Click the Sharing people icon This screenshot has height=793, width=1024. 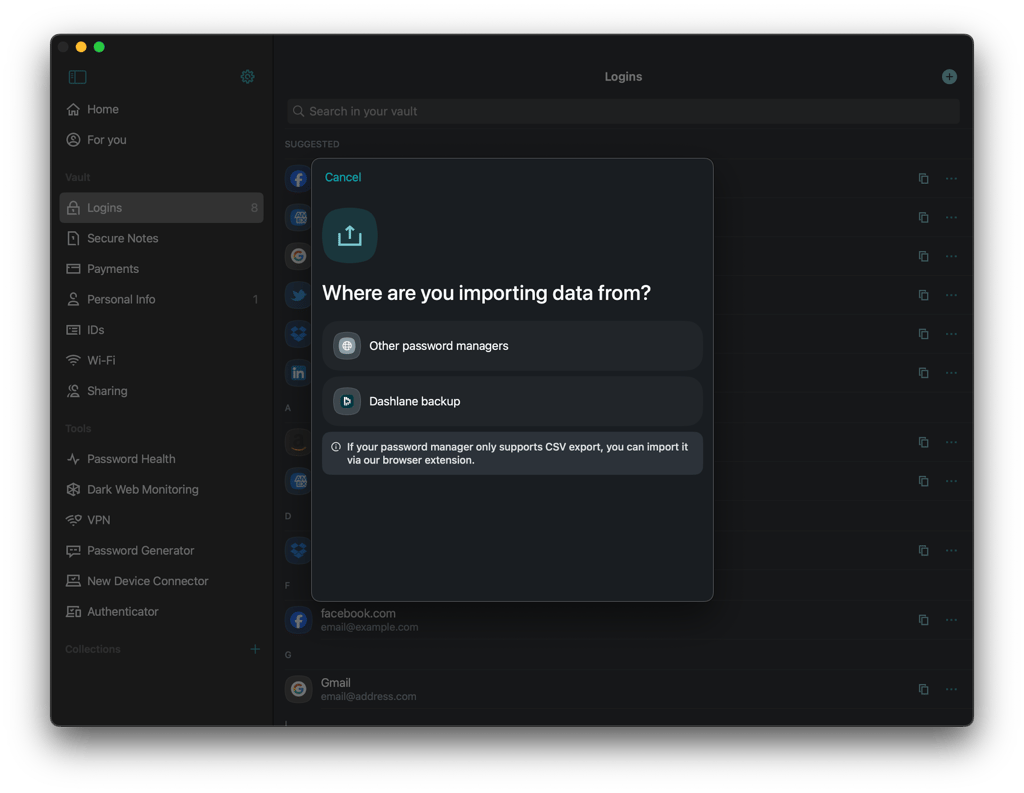(x=73, y=391)
